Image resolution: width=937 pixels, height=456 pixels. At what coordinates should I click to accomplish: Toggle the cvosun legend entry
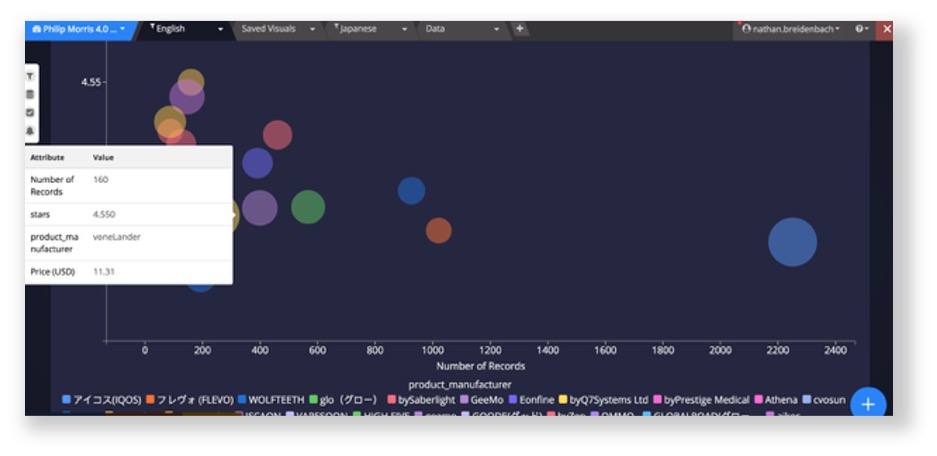[x=824, y=400]
